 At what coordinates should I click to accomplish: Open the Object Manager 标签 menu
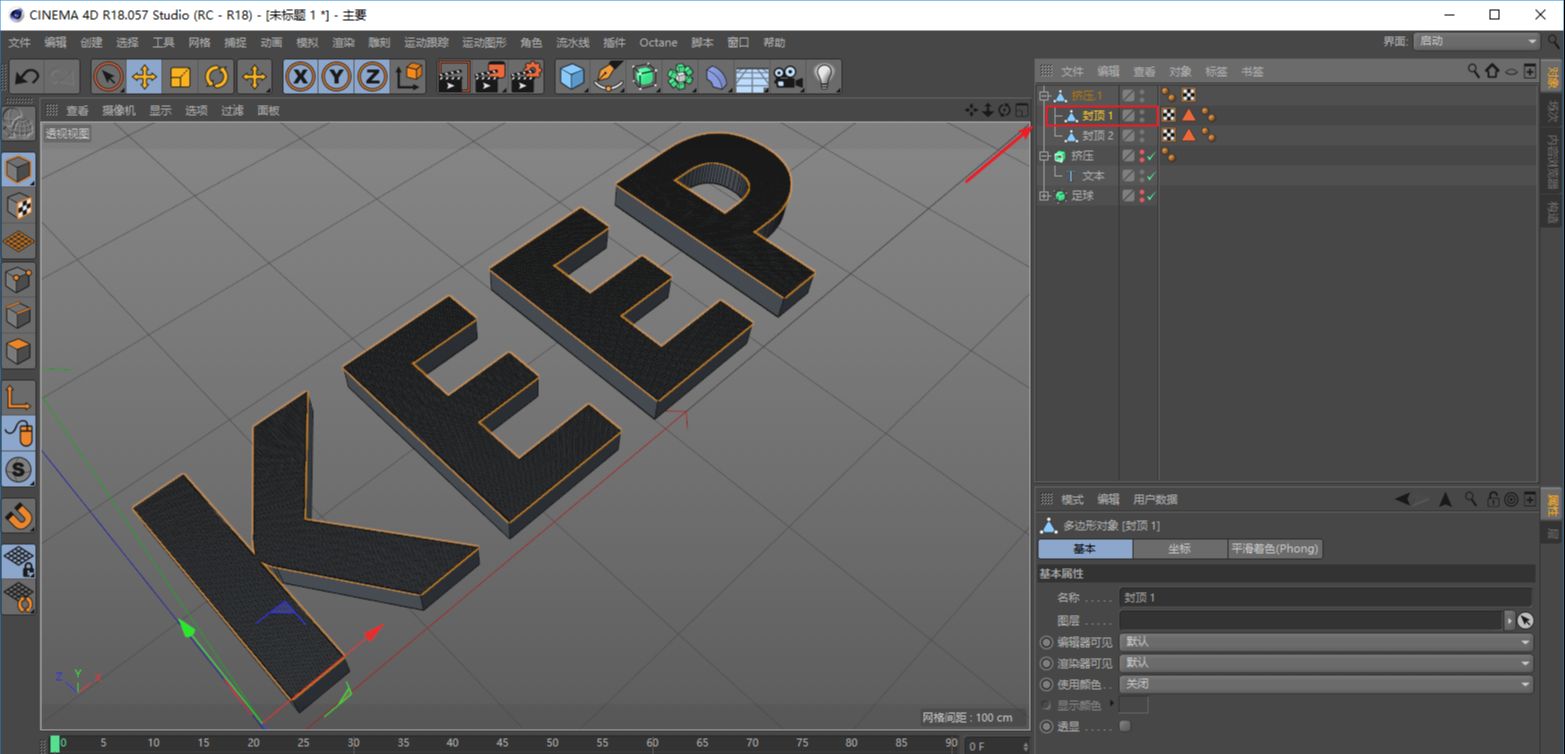[1216, 72]
